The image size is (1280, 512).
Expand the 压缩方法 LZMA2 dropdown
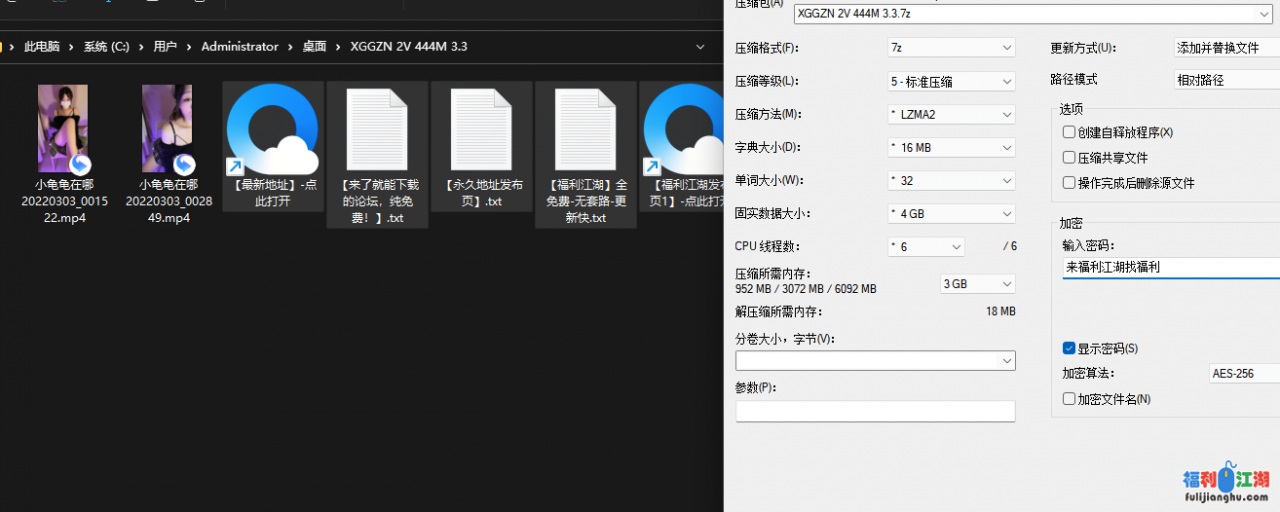[951, 114]
